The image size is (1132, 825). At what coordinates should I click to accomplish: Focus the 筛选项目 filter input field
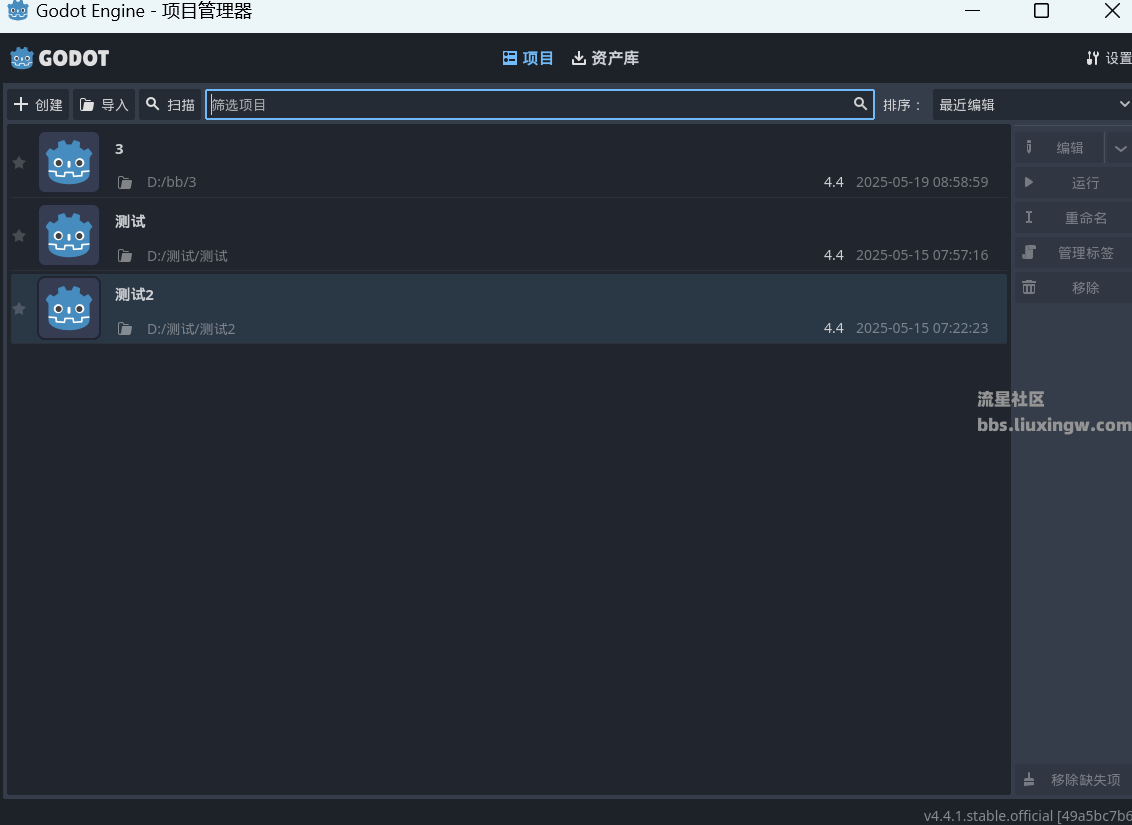pyautogui.click(x=540, y=105)
